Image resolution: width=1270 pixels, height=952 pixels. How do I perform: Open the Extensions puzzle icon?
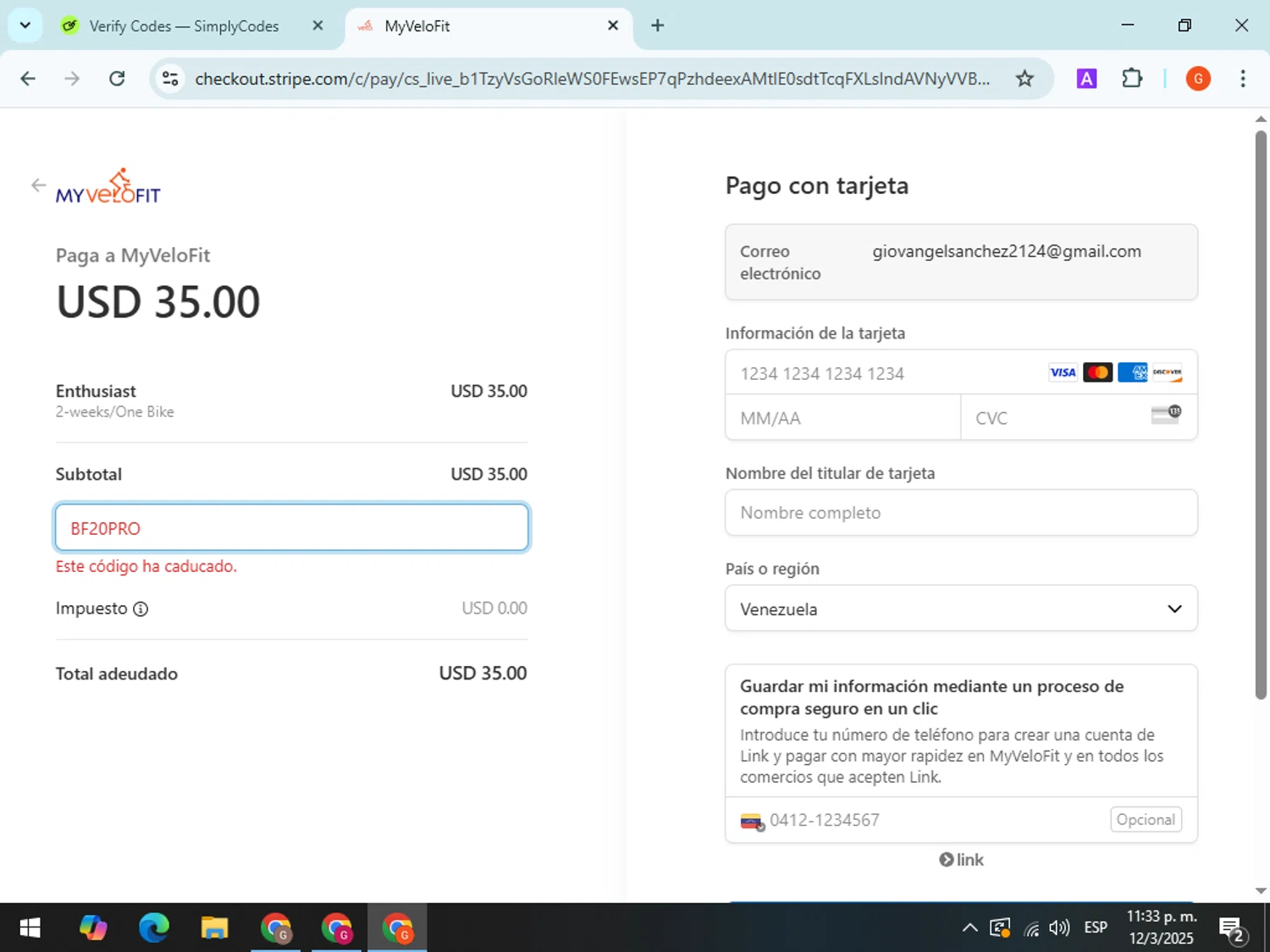coord(1132,79)
